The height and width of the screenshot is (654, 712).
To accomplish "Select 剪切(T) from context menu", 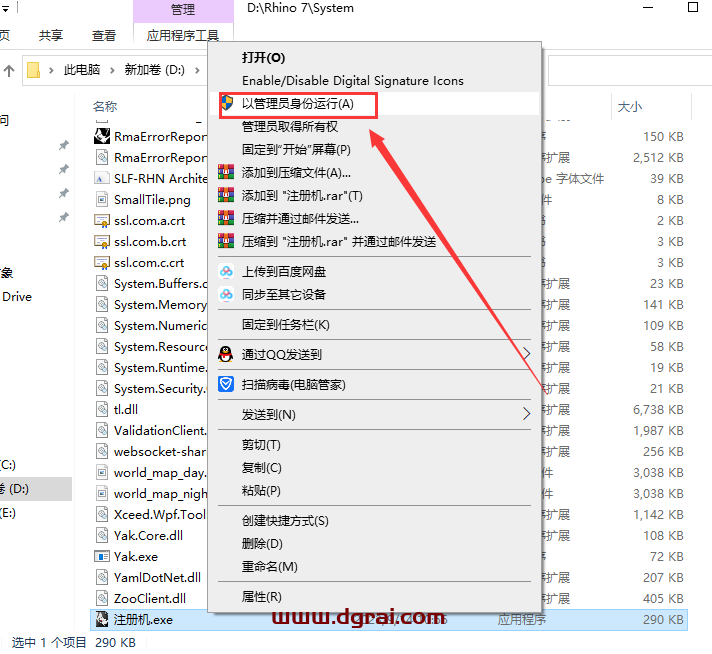I will [x=261, y=445].
